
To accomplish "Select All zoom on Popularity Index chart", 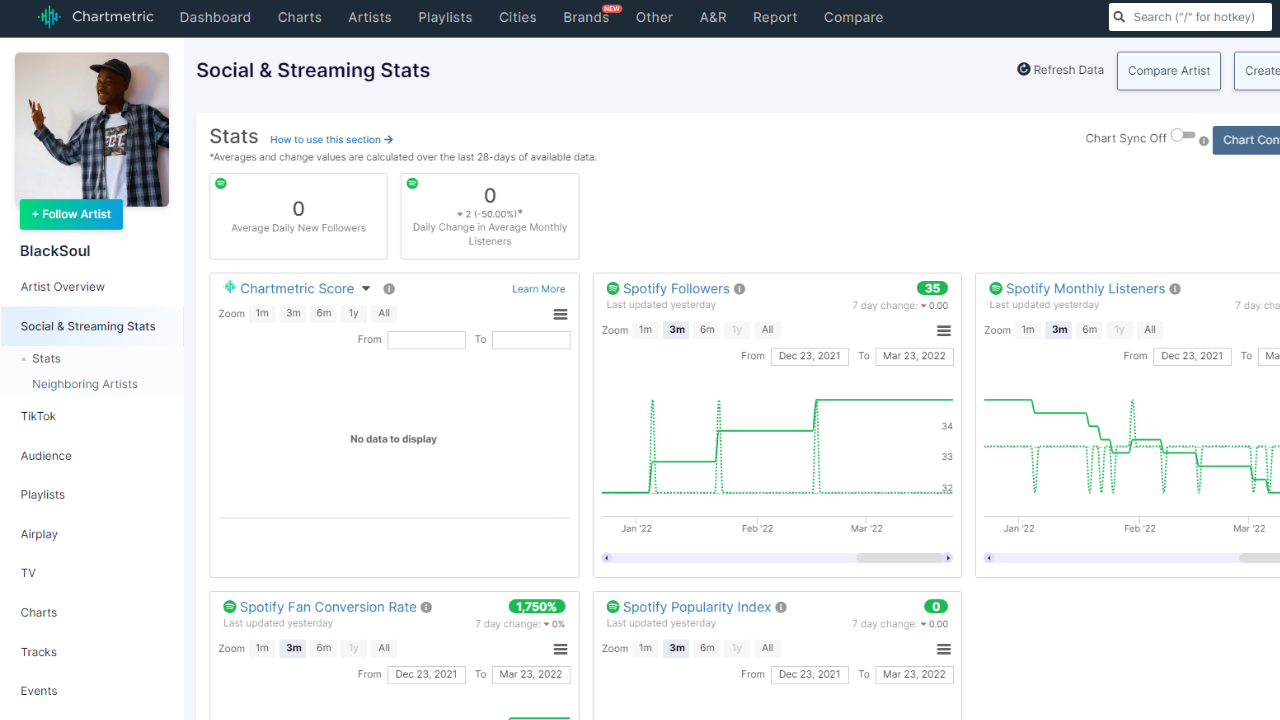I will tap(767, 648).
